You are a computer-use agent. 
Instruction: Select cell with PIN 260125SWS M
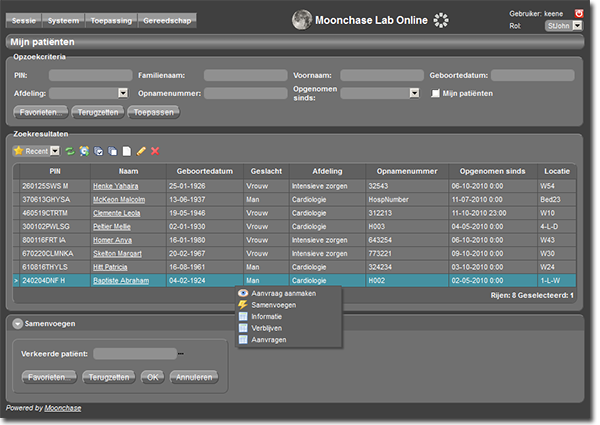coord(55,186)
